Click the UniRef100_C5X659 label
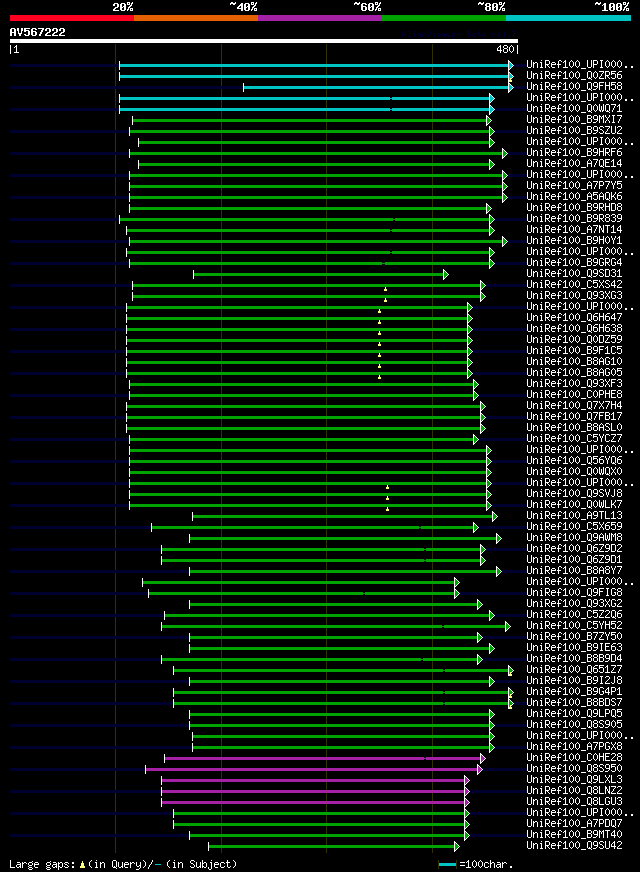Viewport: 640px width, 872px height. click(x=574, y=526)
